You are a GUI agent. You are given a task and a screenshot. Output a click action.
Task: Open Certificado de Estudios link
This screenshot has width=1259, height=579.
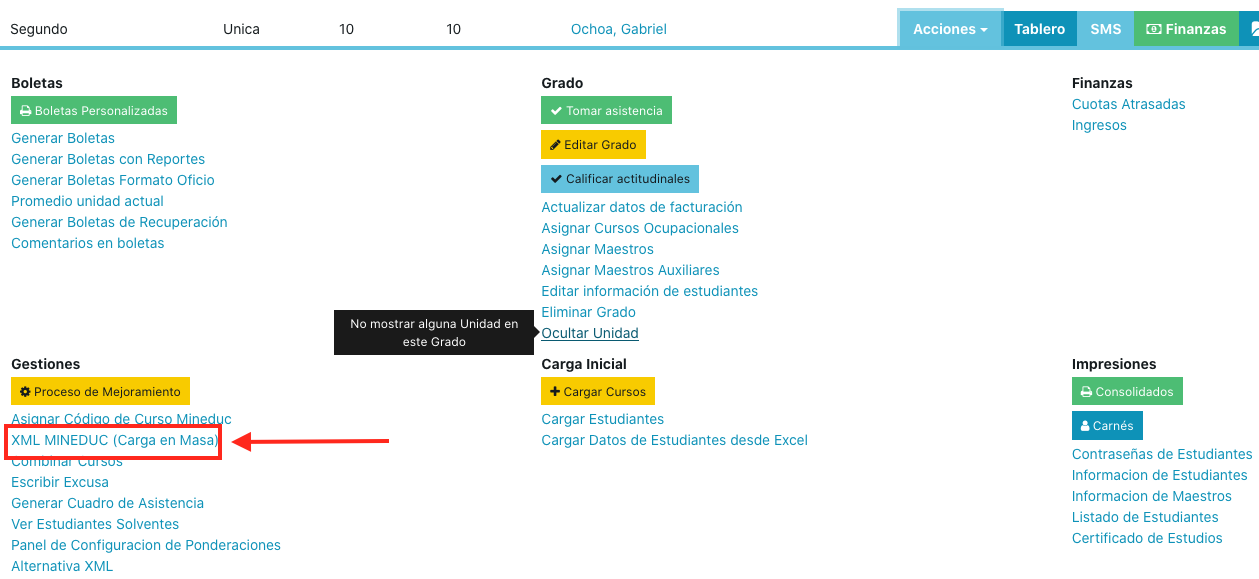click(1147, 538)
